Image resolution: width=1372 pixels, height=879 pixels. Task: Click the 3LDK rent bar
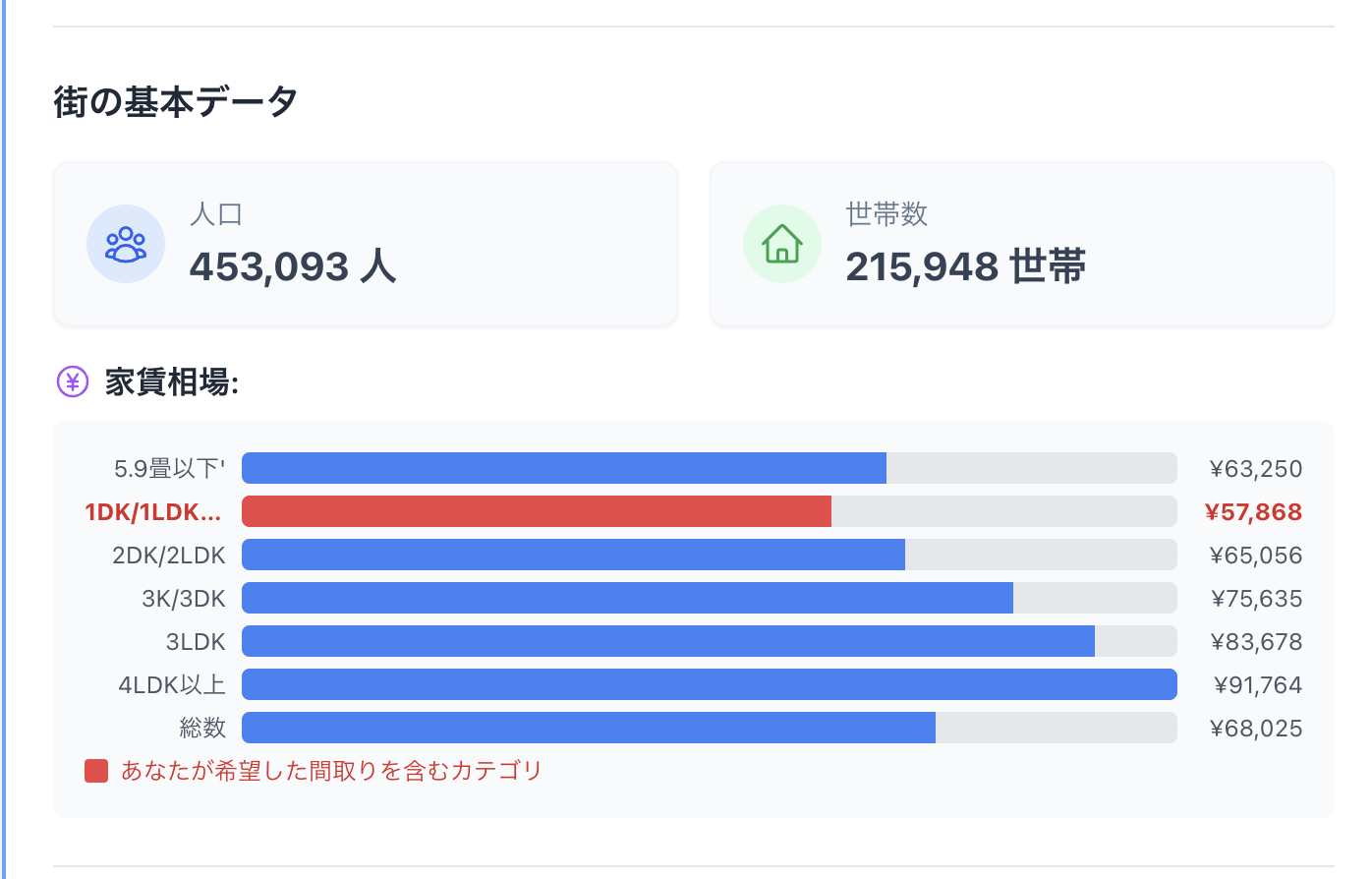pyautogui.click(x=668, y=641)
